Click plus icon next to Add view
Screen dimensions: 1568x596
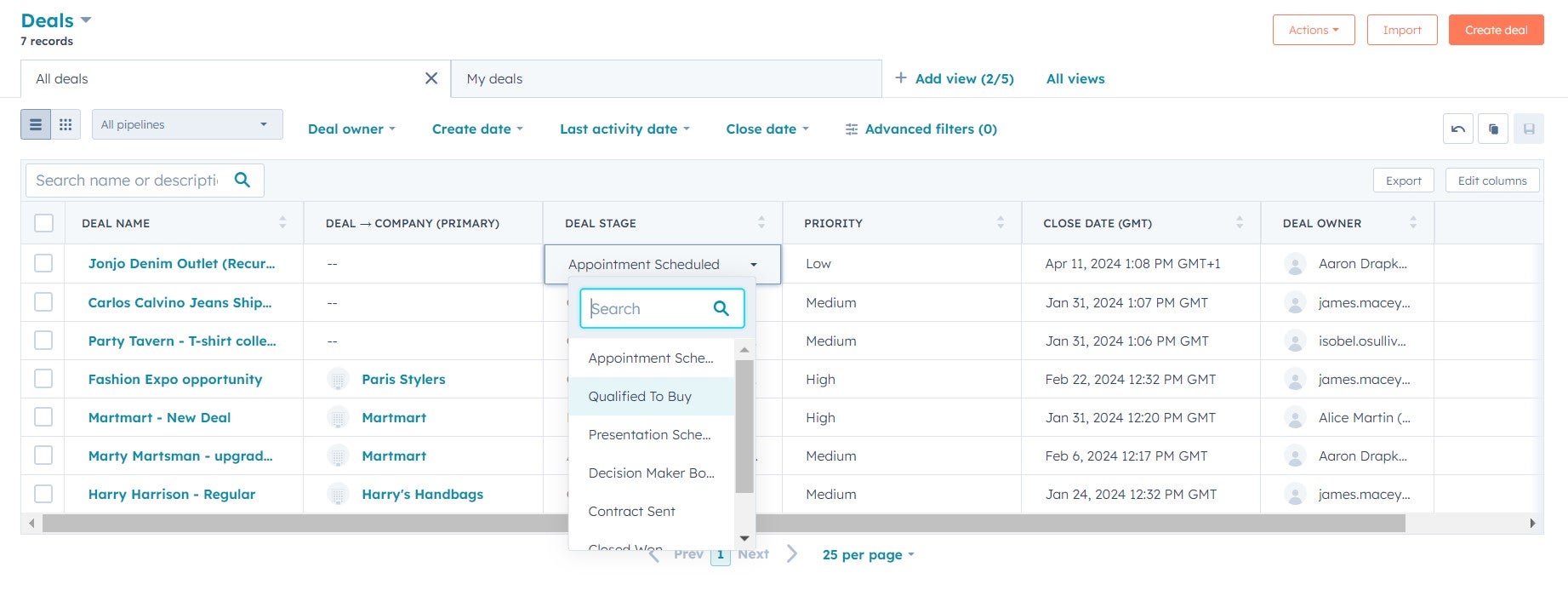pyautogui.click(x=901, y=78)
